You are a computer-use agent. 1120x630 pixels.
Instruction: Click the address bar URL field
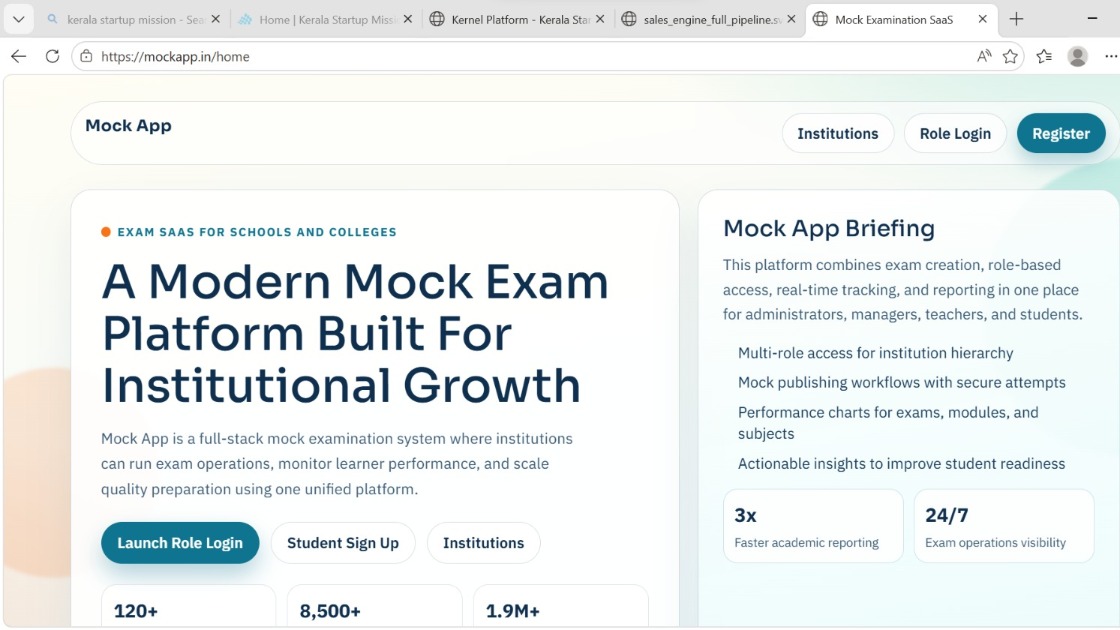[x=500, y=57]
